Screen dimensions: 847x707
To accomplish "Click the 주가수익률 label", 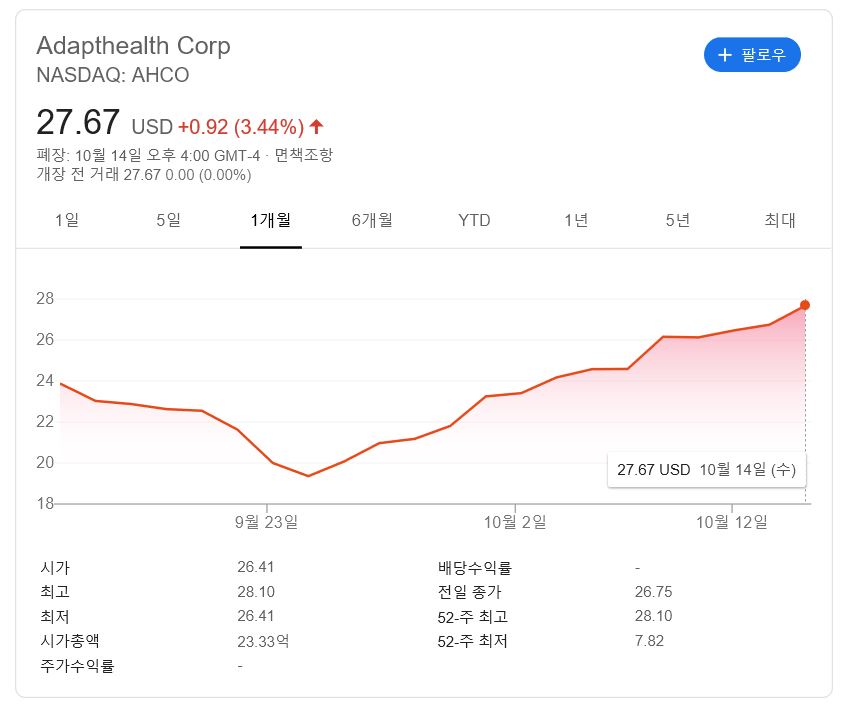I will point(77,666).
